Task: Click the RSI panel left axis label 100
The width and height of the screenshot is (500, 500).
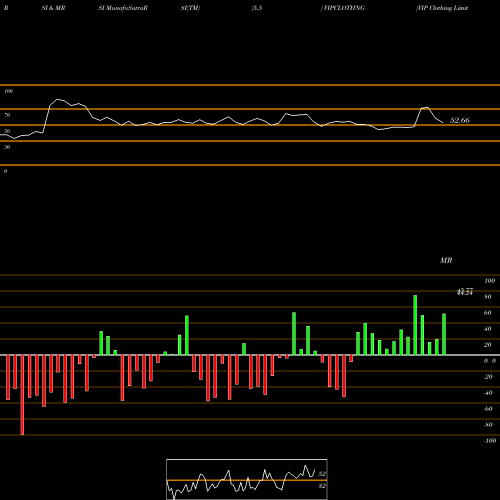Action: pyautogui.click(x=8, y=91)
